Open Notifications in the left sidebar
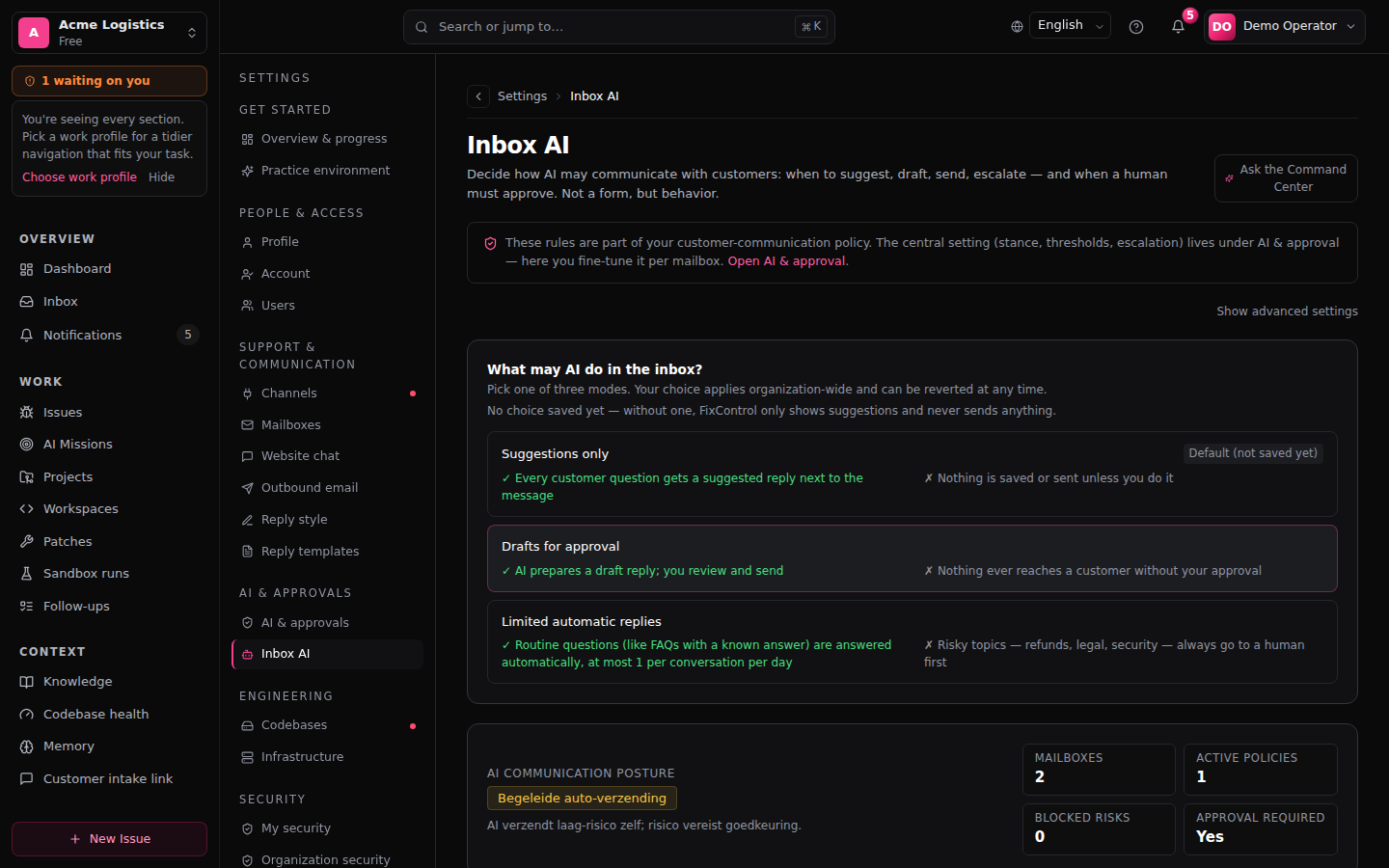The height and width of the screenshot is (868, 1389). coord(109,336)
